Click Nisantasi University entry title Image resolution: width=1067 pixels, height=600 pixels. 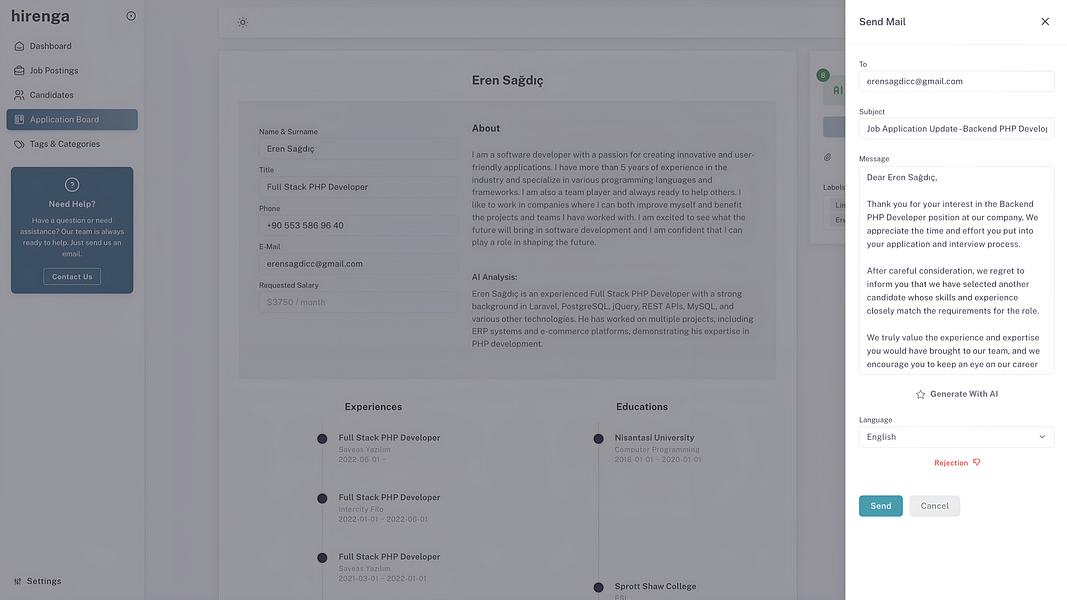(655, 438)
